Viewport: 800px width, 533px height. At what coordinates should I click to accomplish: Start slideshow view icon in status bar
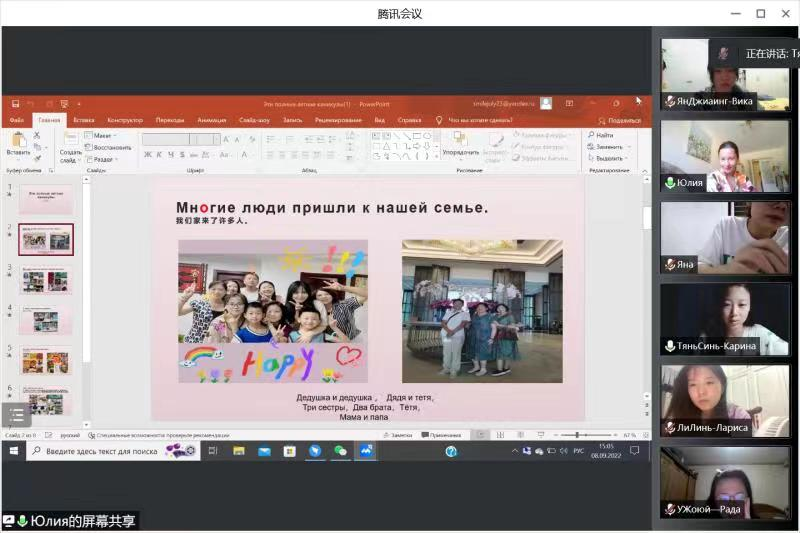pyautogui.click(x=541, y=435)
